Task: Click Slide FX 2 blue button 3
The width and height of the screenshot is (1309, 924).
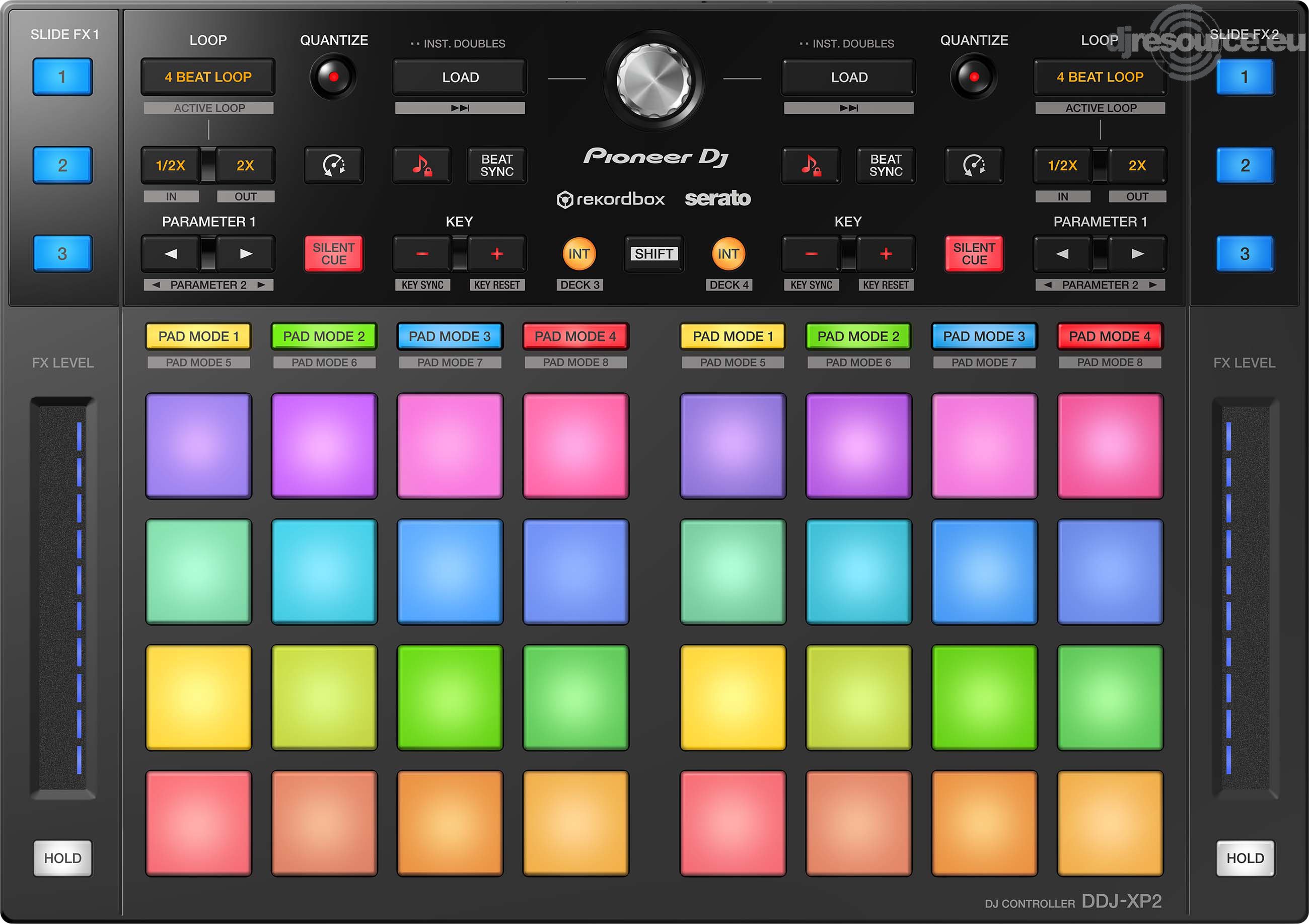Action: coord(1245,254)
